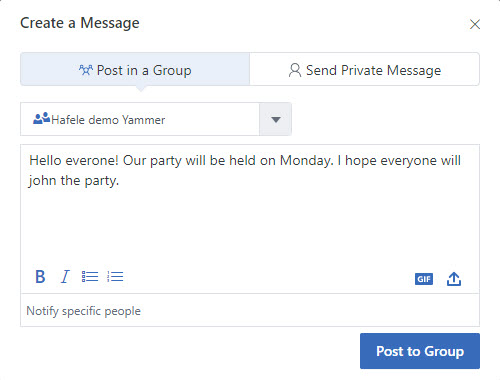The image size is (500, 380).
Task: Insert a numbered list in the message
Action: click(x=115, y=277)
